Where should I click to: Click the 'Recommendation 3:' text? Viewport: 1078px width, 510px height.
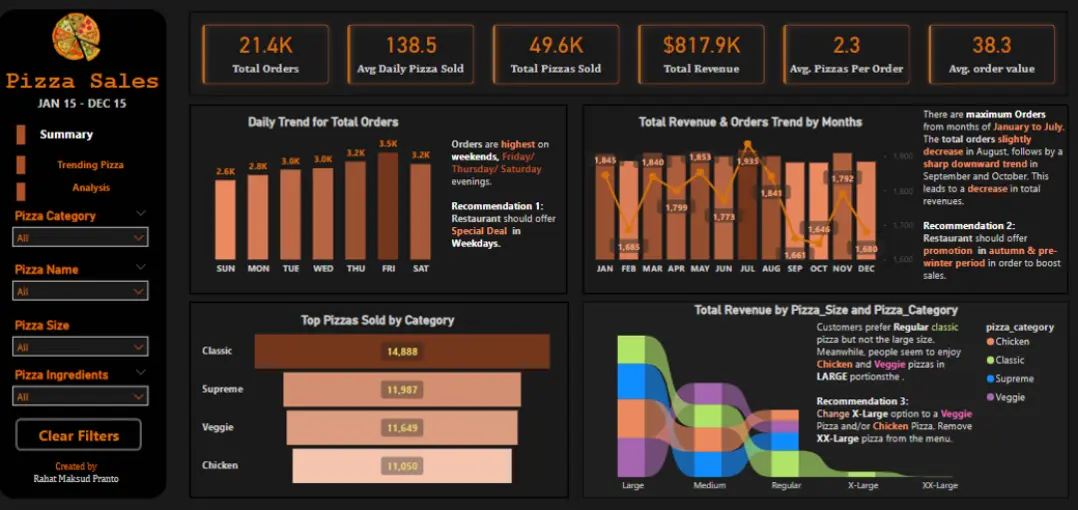863,401
